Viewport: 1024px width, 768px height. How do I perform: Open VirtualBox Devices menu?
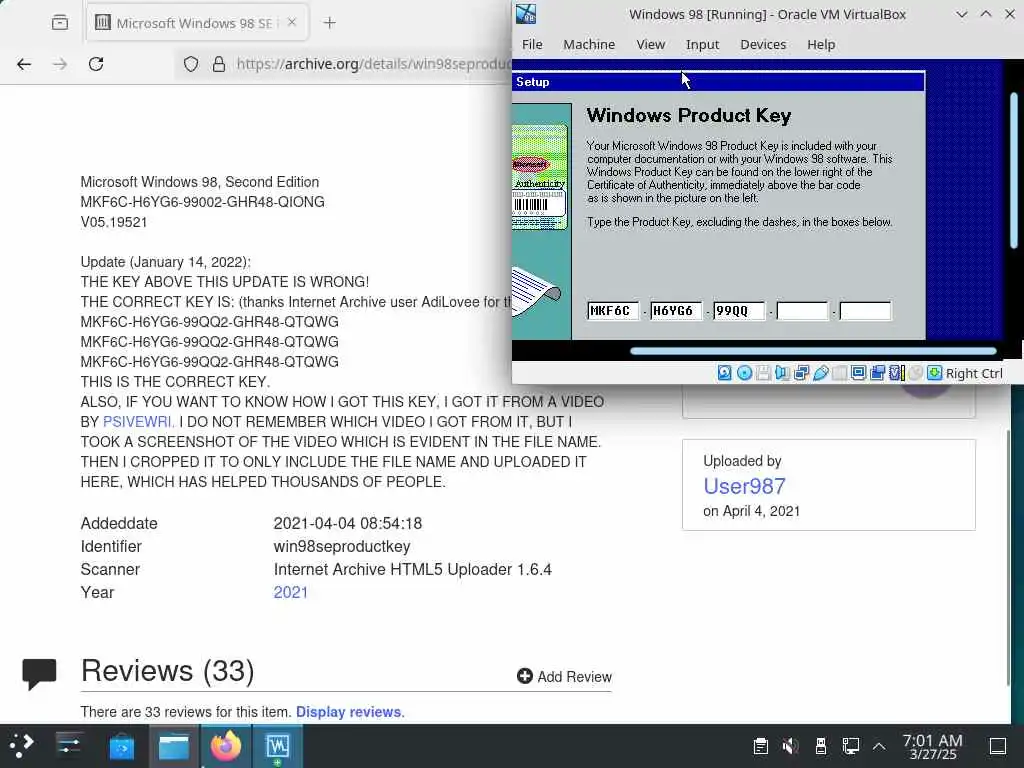tap(763, 44)
